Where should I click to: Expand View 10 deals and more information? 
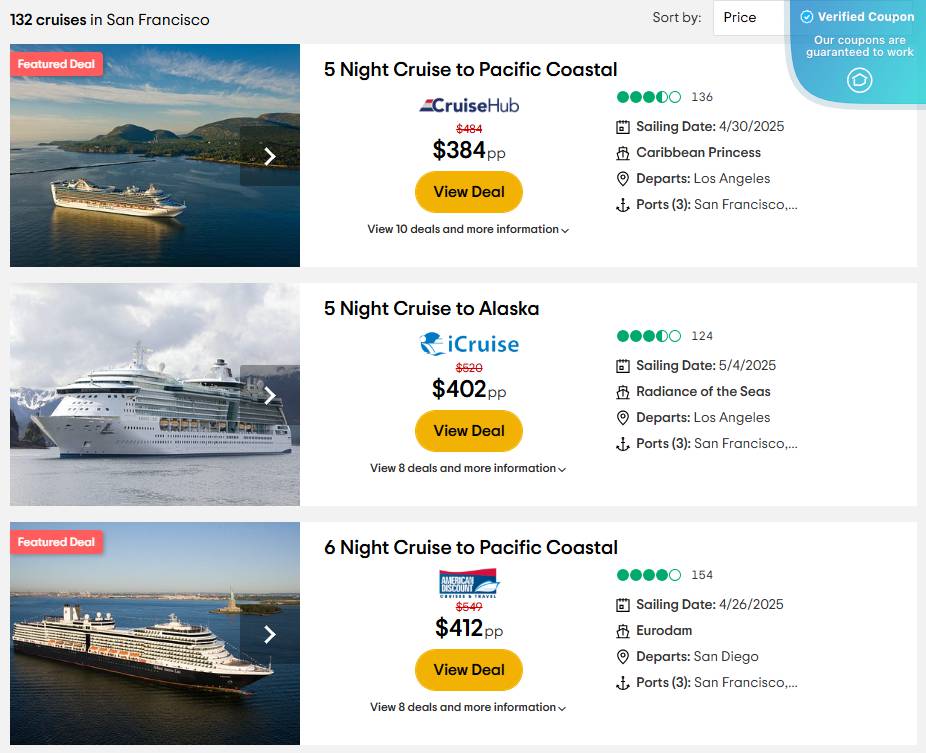(x=468, y=230)
